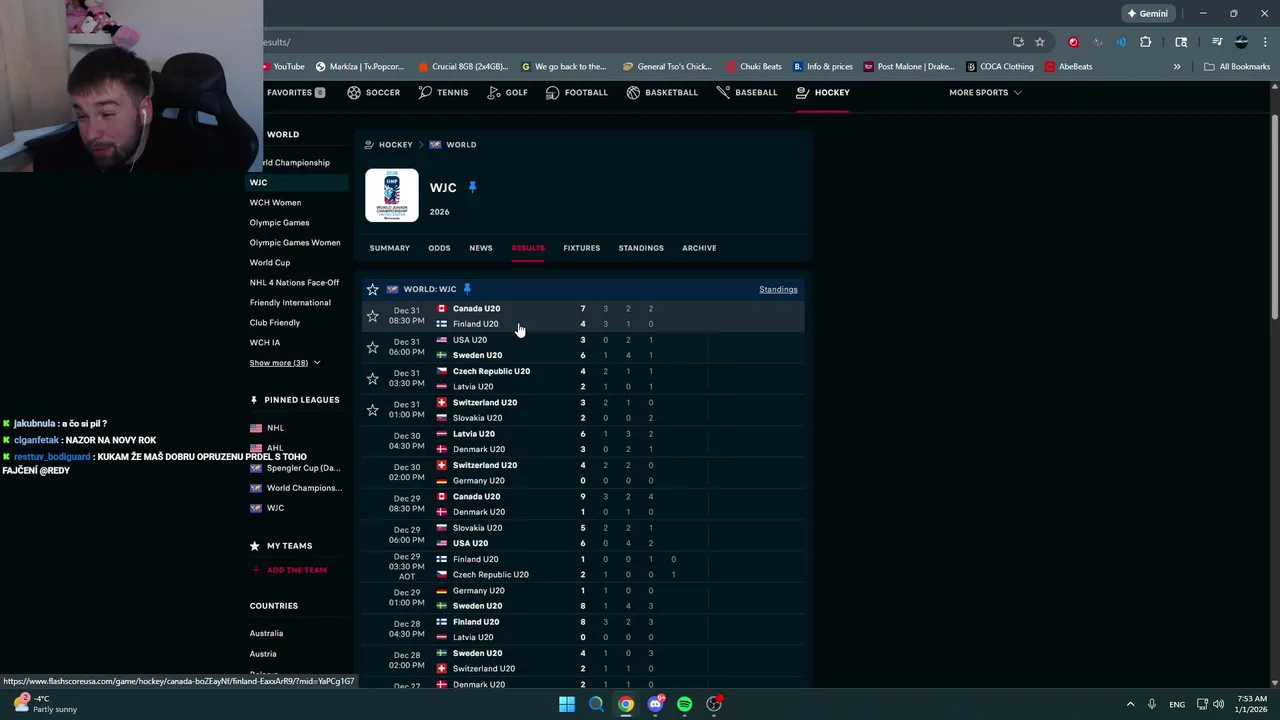Open the Slovakia U20 vs USA U20 result
1280x720 pixels.
pos(582,535)
